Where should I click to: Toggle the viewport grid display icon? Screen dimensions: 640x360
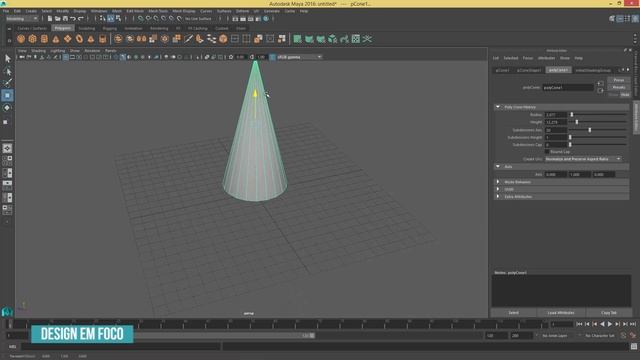(x=66, y=57)
